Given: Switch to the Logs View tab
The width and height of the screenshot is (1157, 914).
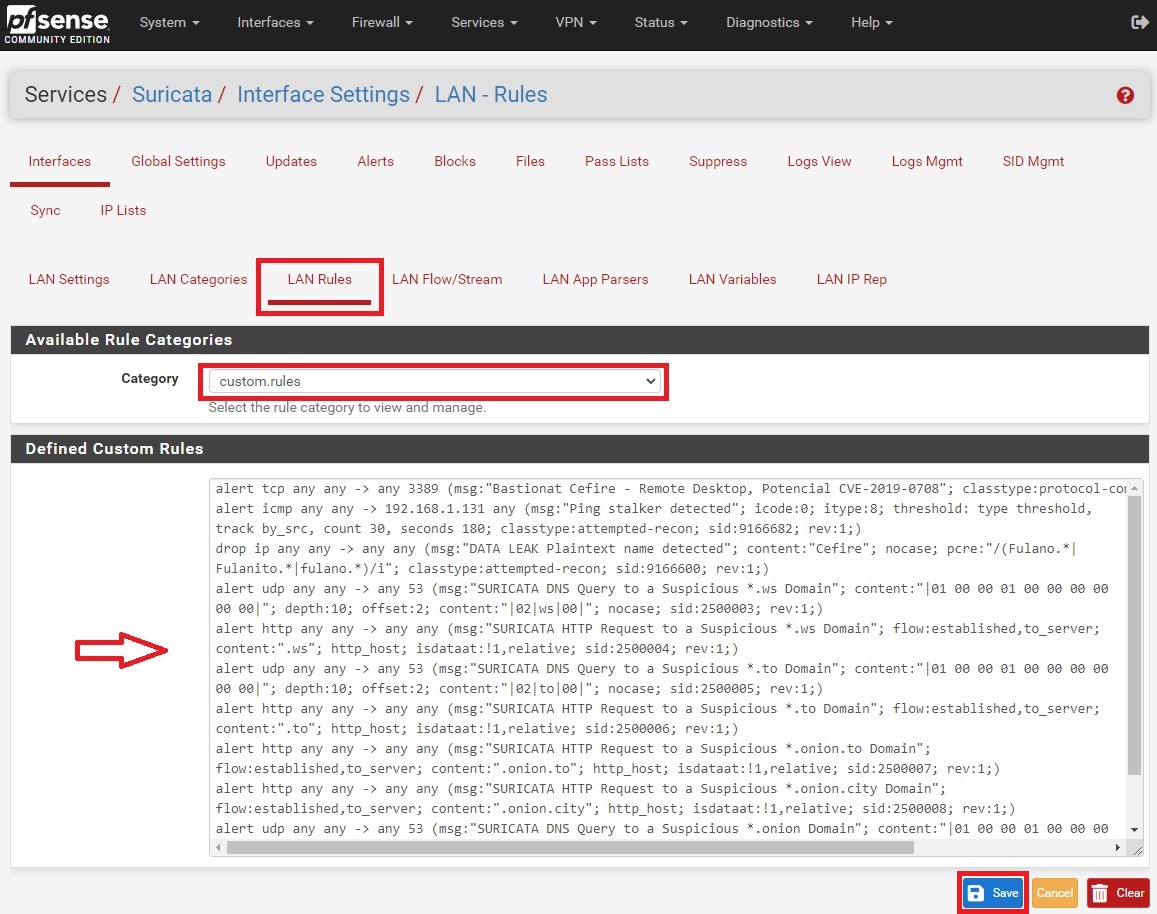Looking at the screenshot, I should (819, 162).
